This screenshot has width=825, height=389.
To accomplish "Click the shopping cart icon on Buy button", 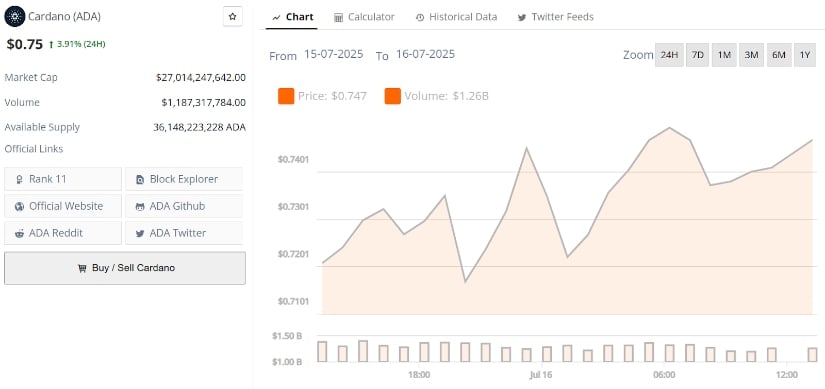I will point(82,268).
